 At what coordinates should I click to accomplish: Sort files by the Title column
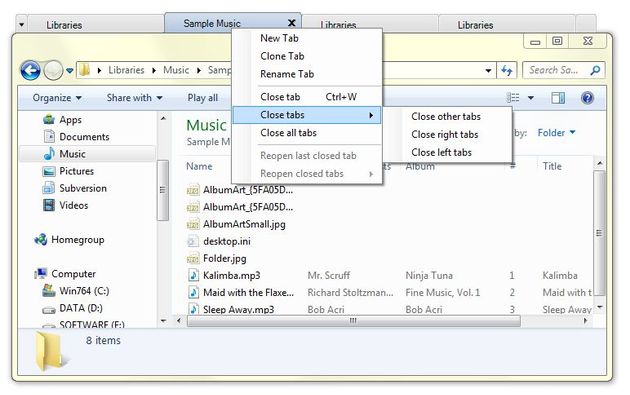click(x=552, y=166)
